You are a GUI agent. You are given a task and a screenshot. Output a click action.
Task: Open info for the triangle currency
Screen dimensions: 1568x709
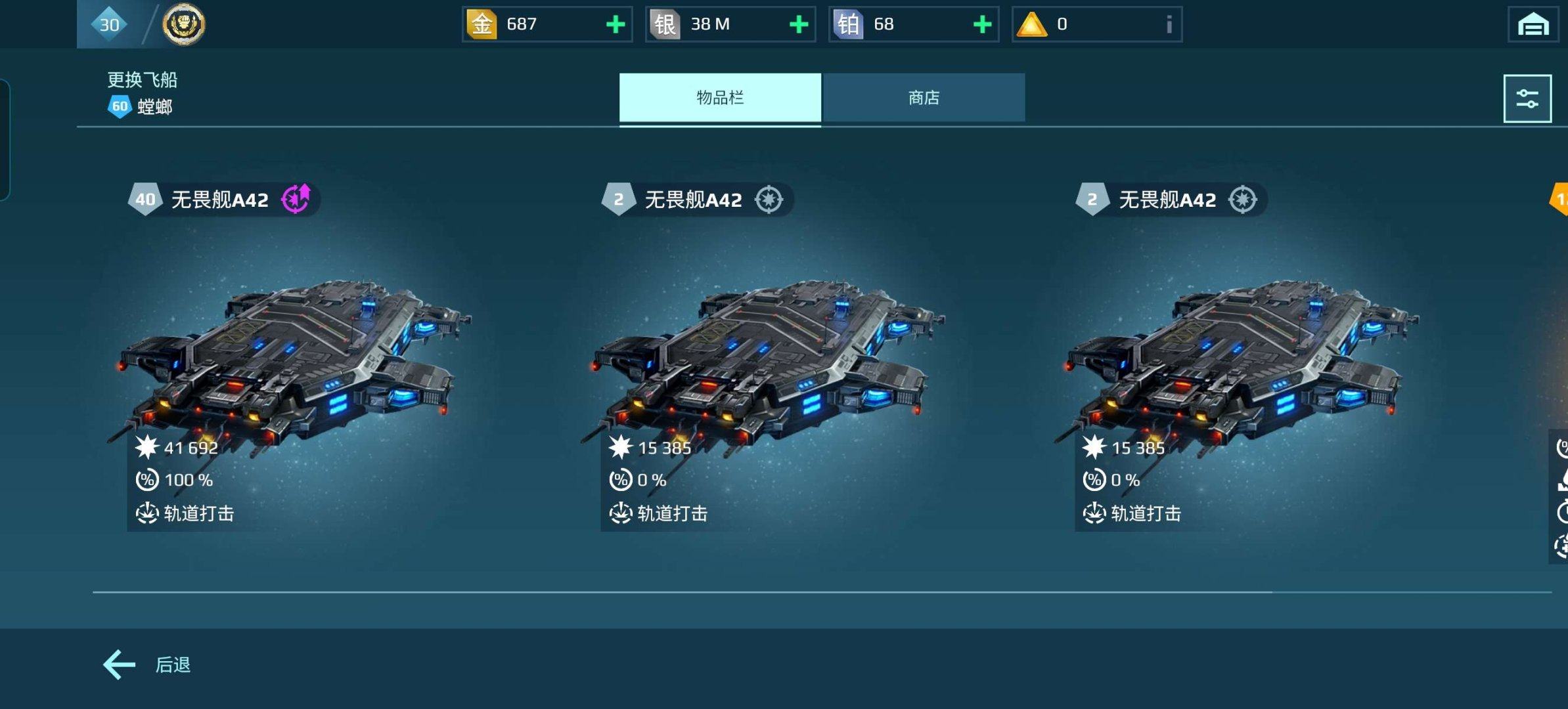coord(1169,24)
